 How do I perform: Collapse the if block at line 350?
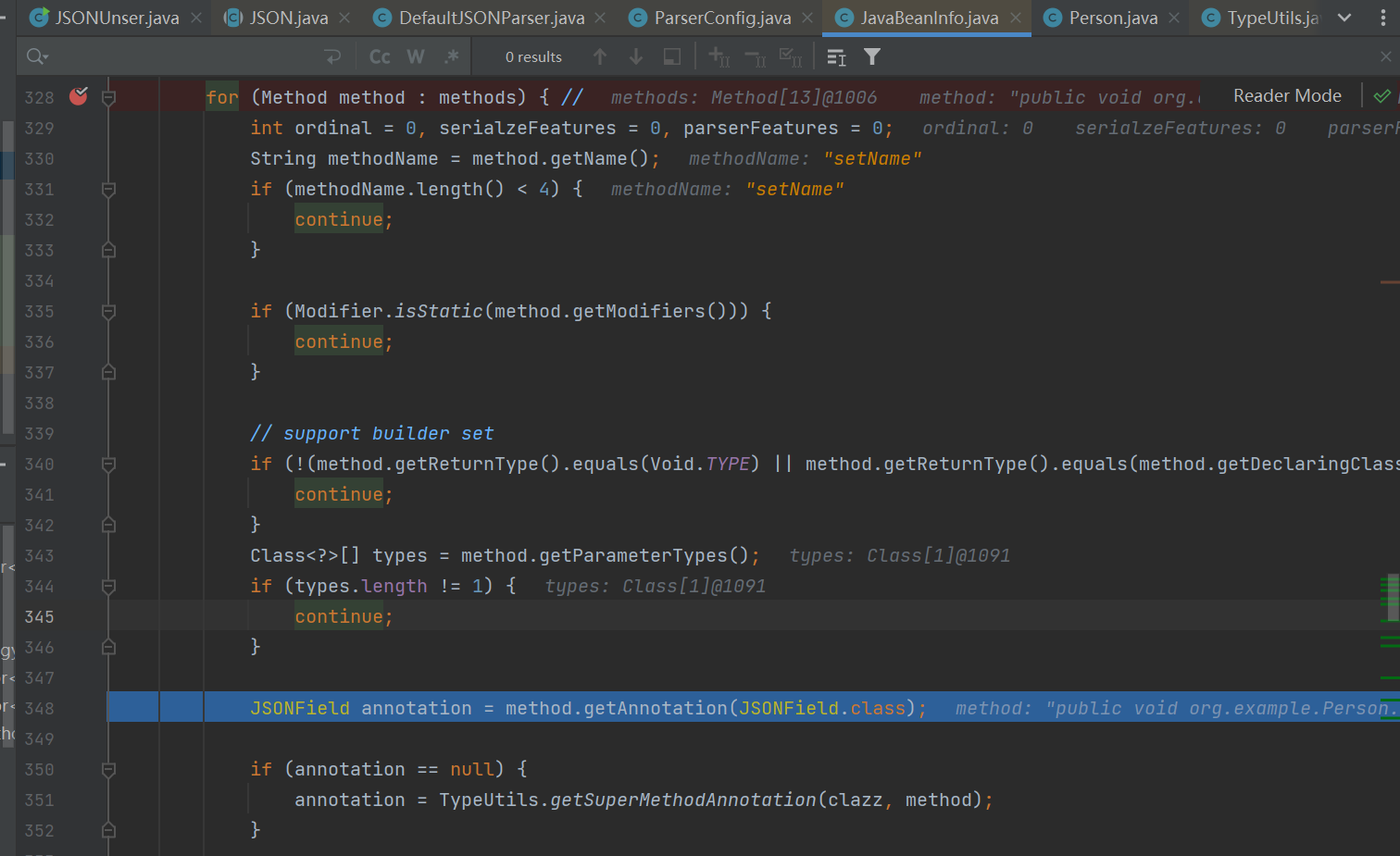tap(108, 770)
